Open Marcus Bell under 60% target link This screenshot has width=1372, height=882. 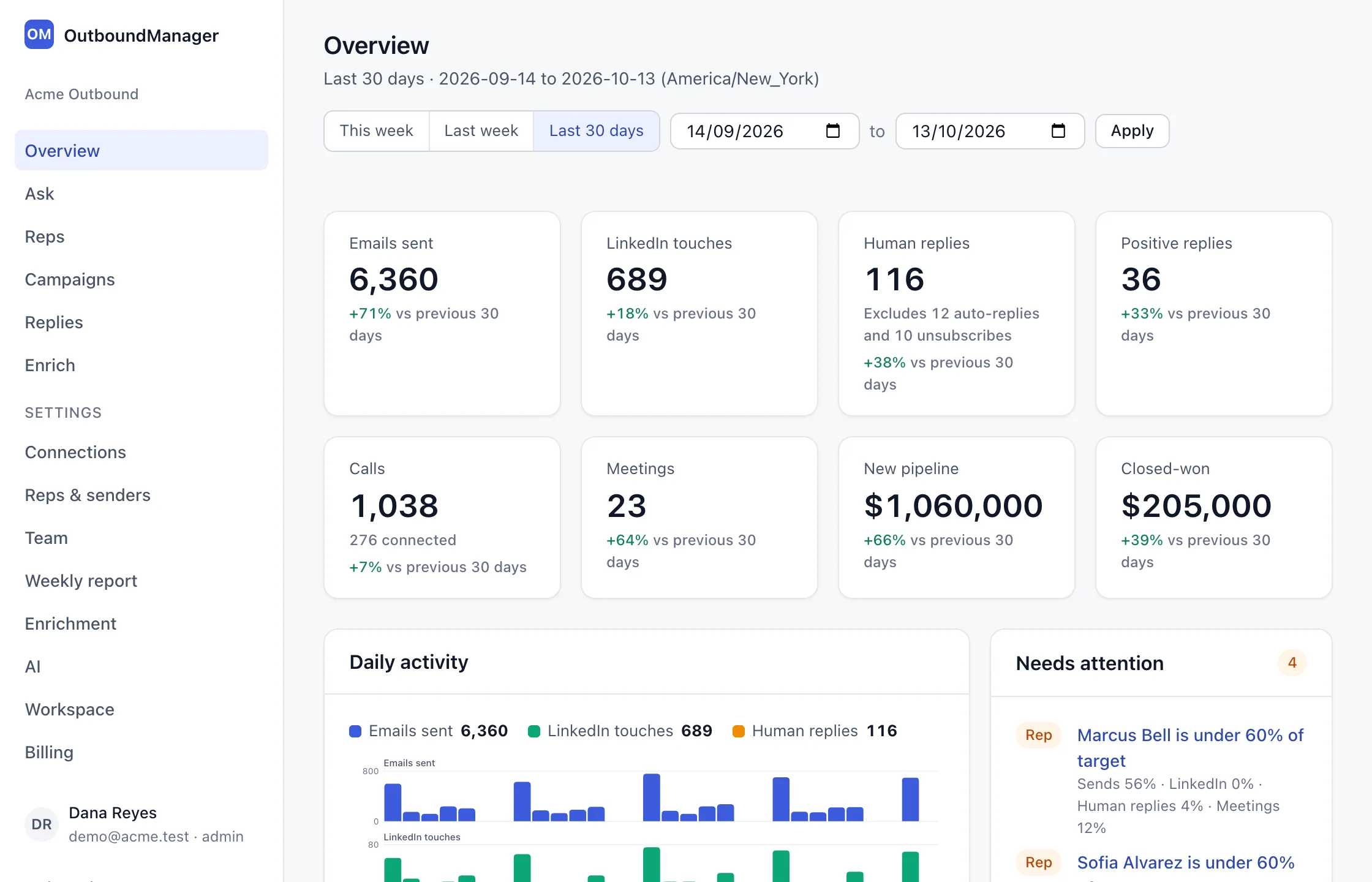click(x=1190, y=748)
